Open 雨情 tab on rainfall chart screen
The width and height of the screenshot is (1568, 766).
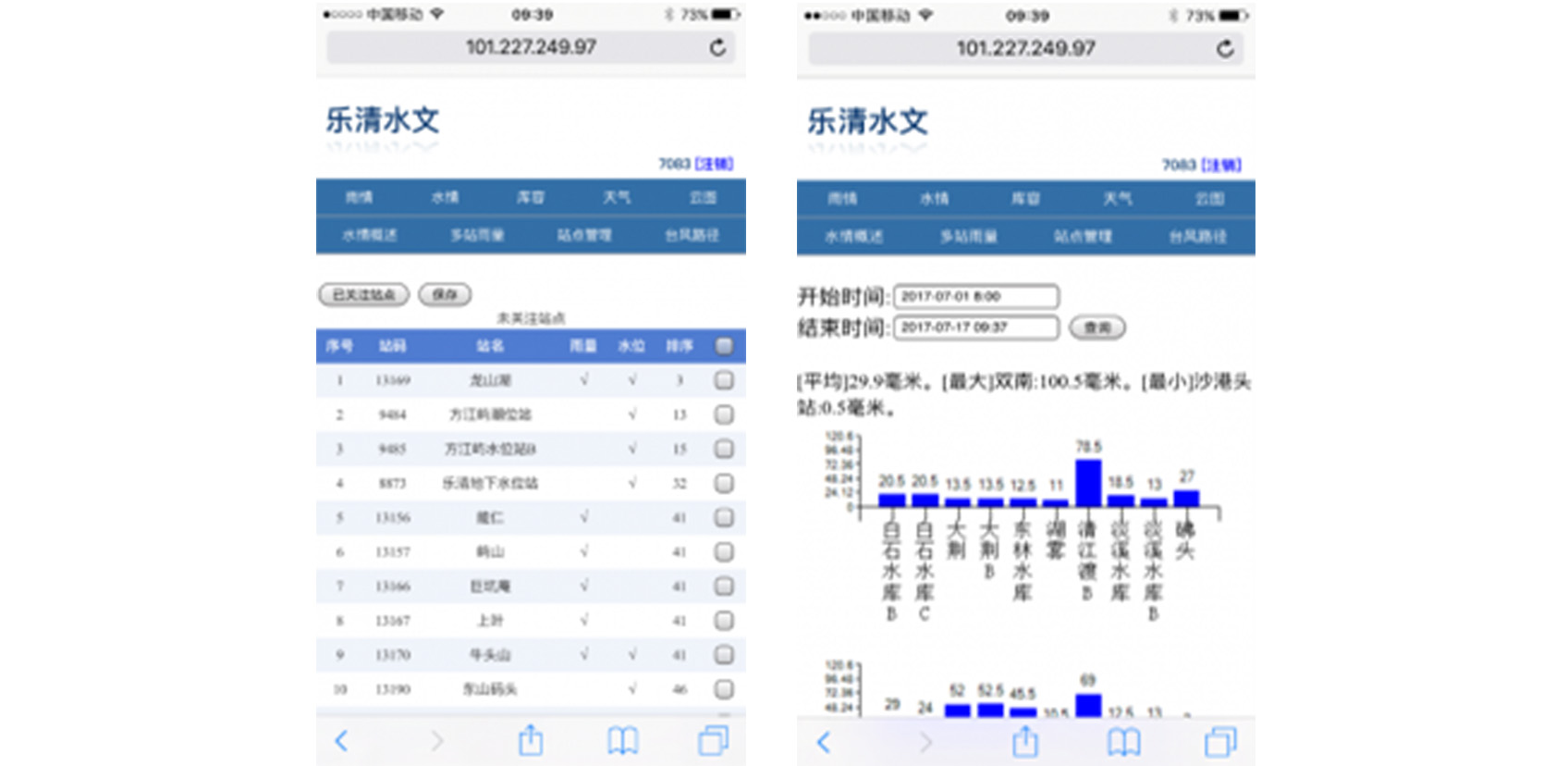(x=842, y=198)
